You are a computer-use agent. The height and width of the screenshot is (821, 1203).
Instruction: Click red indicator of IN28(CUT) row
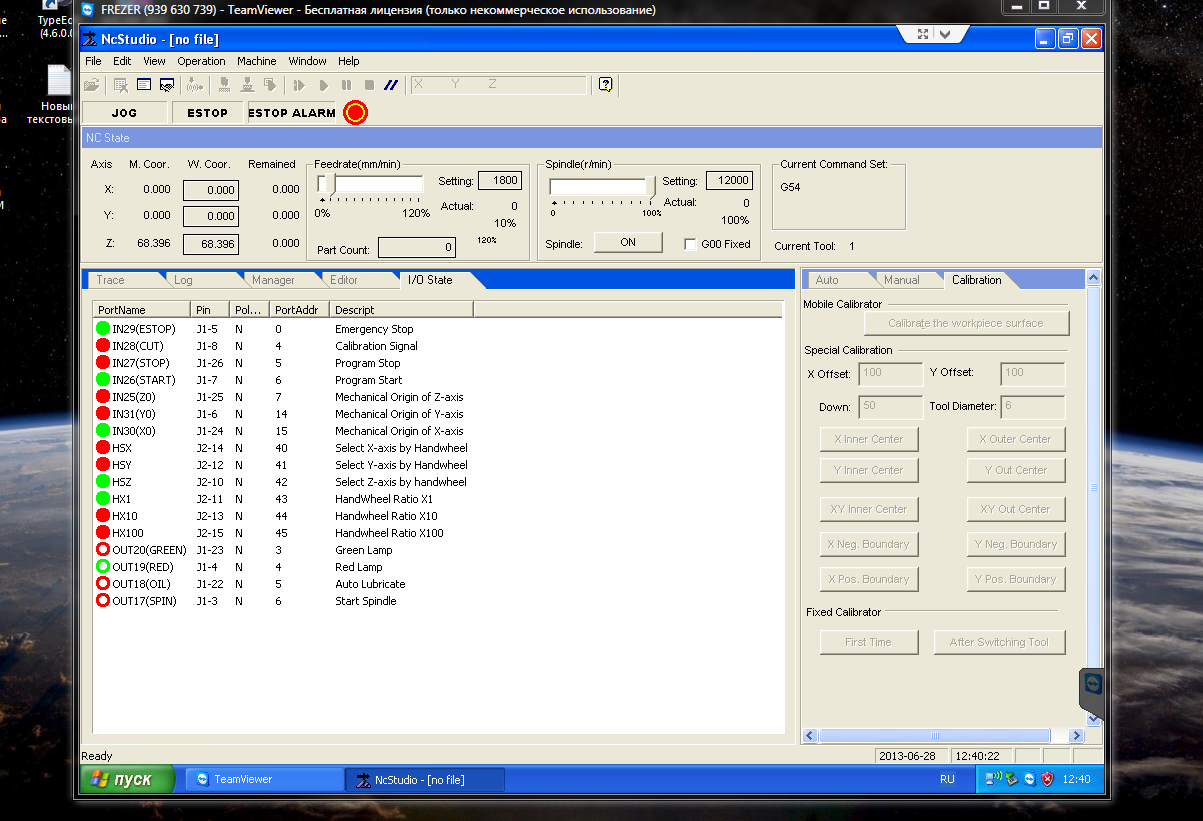tap(102, 346)
